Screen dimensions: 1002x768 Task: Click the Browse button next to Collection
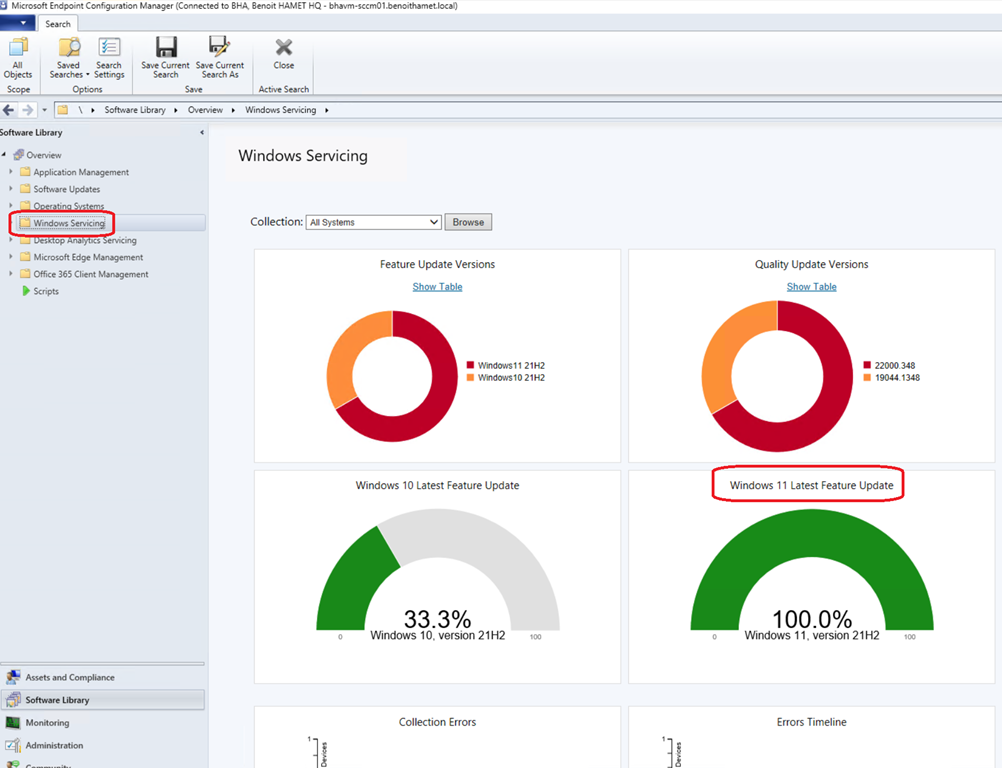(468, 222)
